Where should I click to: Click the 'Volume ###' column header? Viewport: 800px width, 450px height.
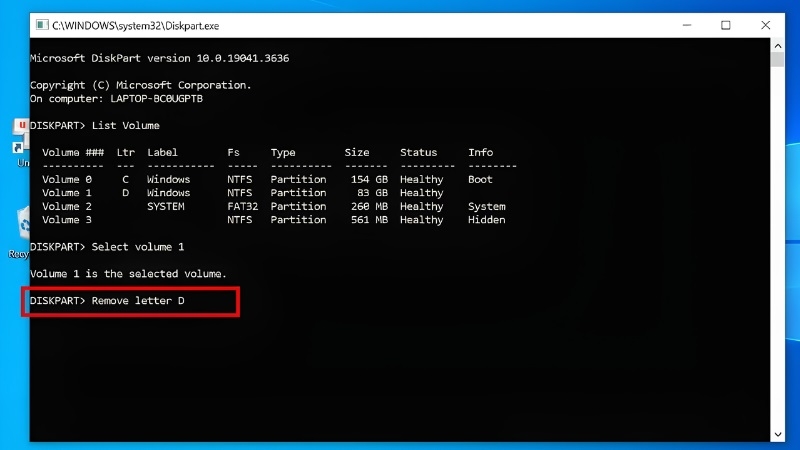pyautogui.click(x=73, y=153)
